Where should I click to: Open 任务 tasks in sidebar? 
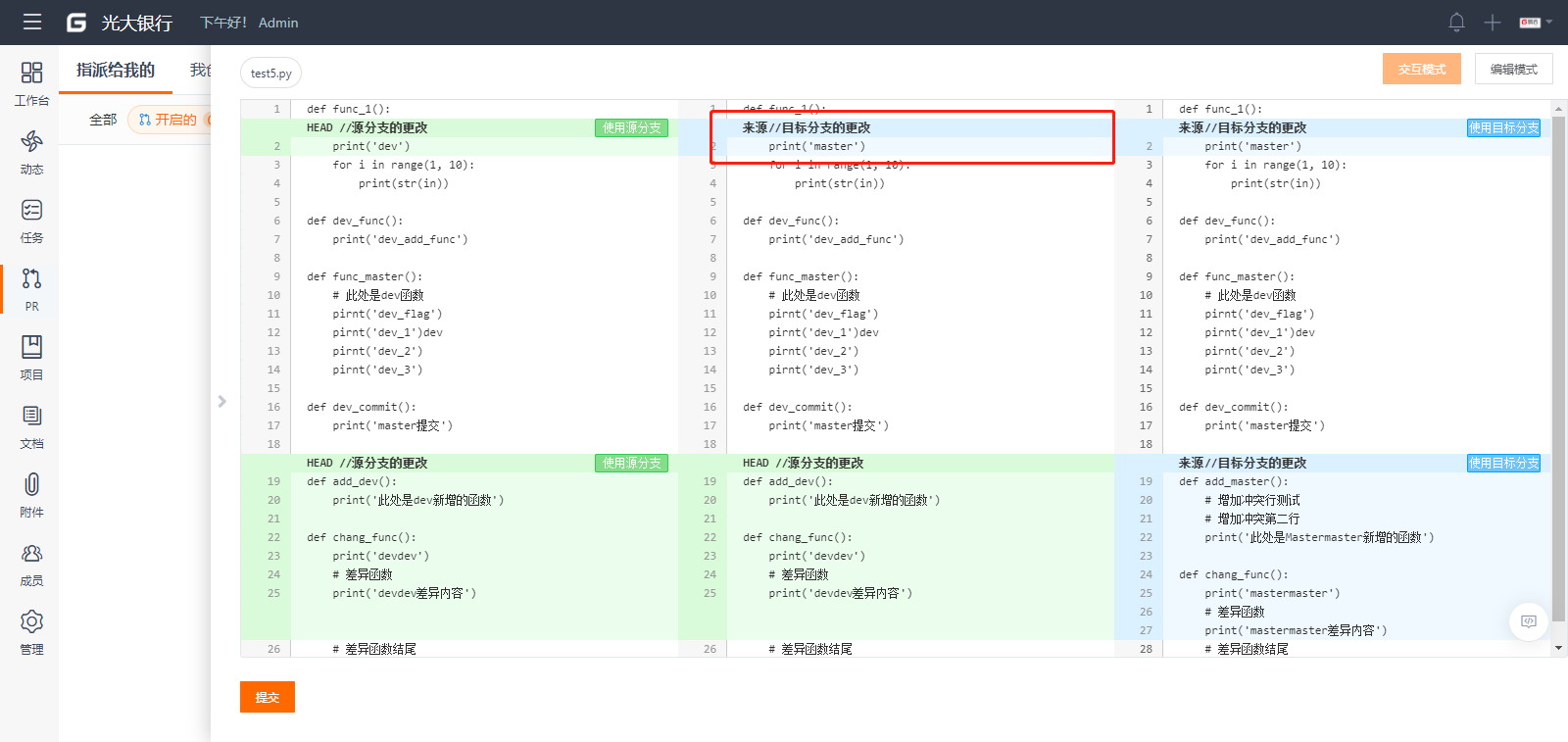(x=31, y=221)
